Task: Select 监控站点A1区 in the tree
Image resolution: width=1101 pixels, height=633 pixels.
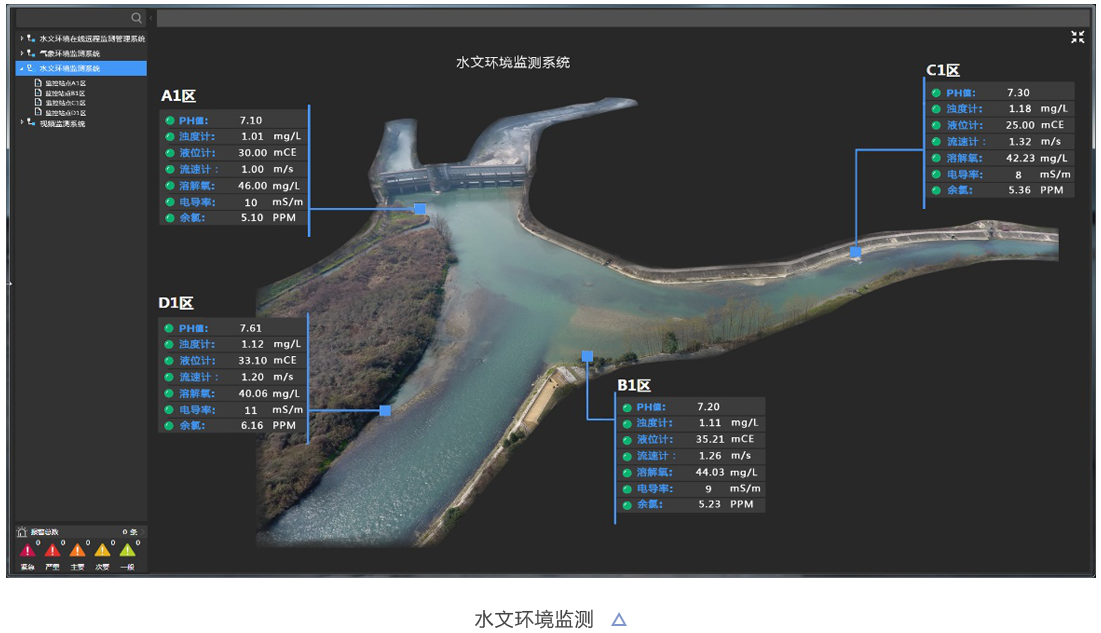Action: [x=66, y=83]
